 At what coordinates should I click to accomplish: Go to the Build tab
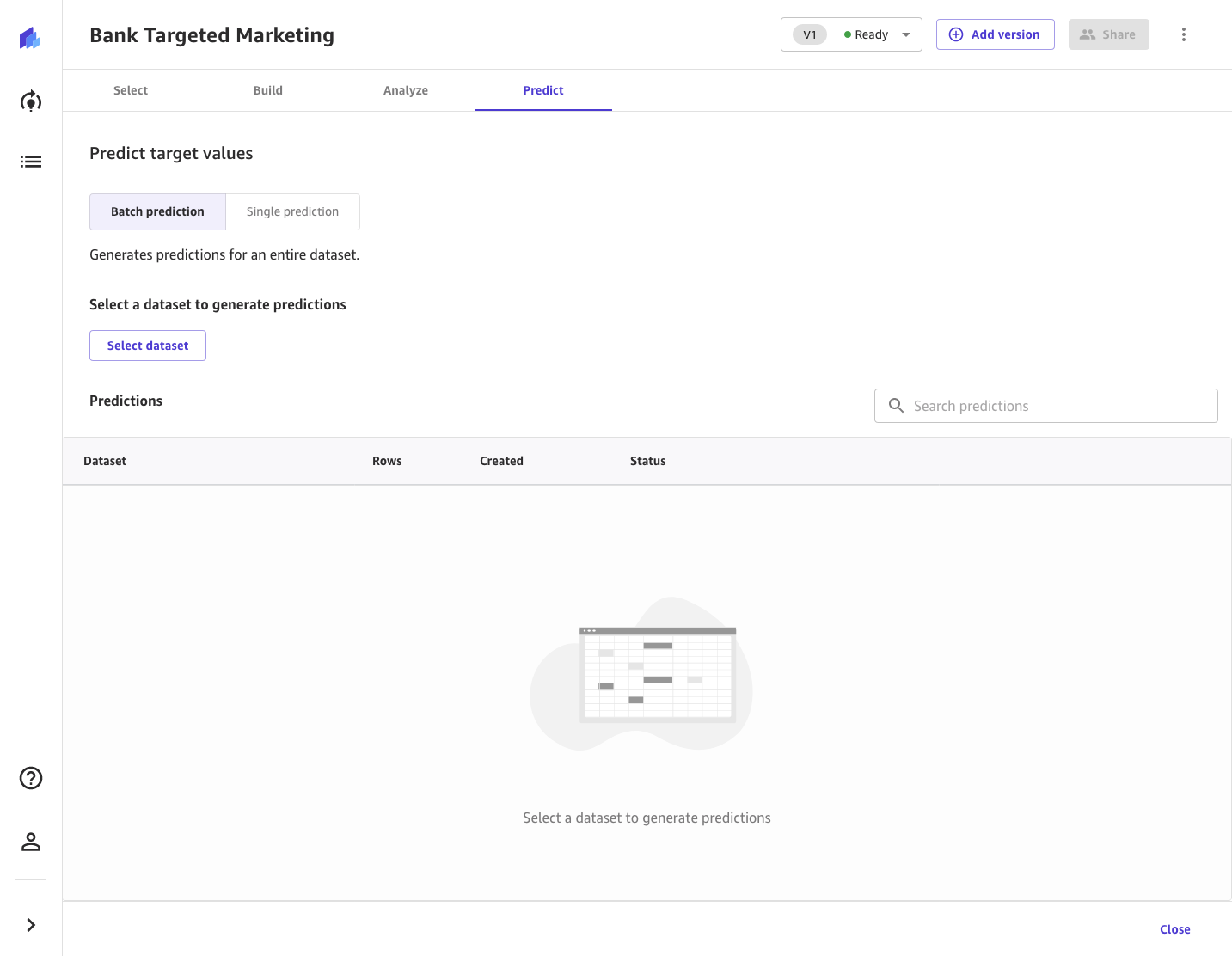pos(268,90)
